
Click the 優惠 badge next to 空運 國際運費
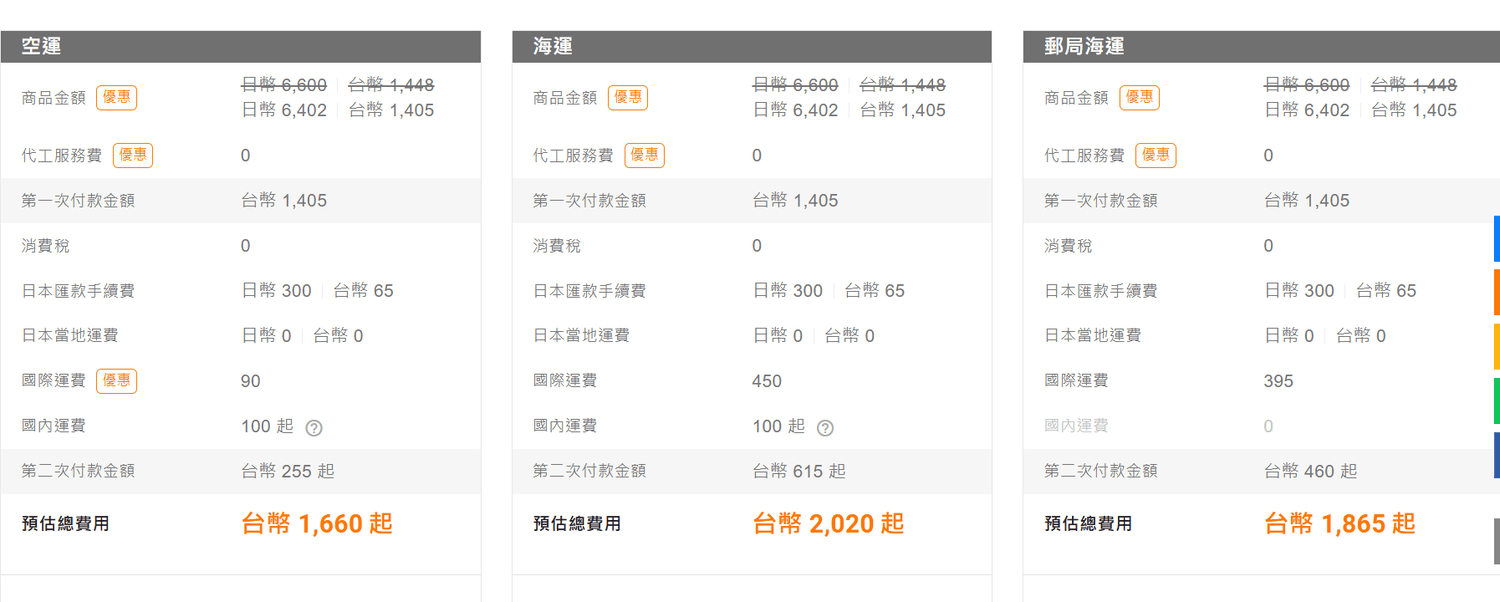117,381
